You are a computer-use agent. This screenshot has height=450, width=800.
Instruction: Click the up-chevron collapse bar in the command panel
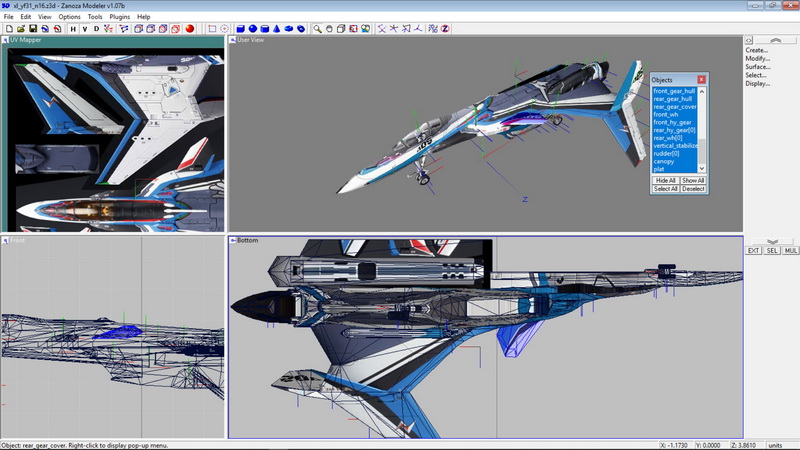click(x=776, y=40)
